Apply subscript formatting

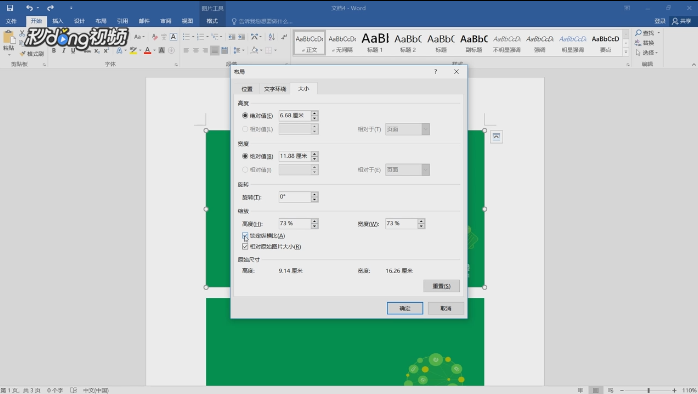coord(97,51)
